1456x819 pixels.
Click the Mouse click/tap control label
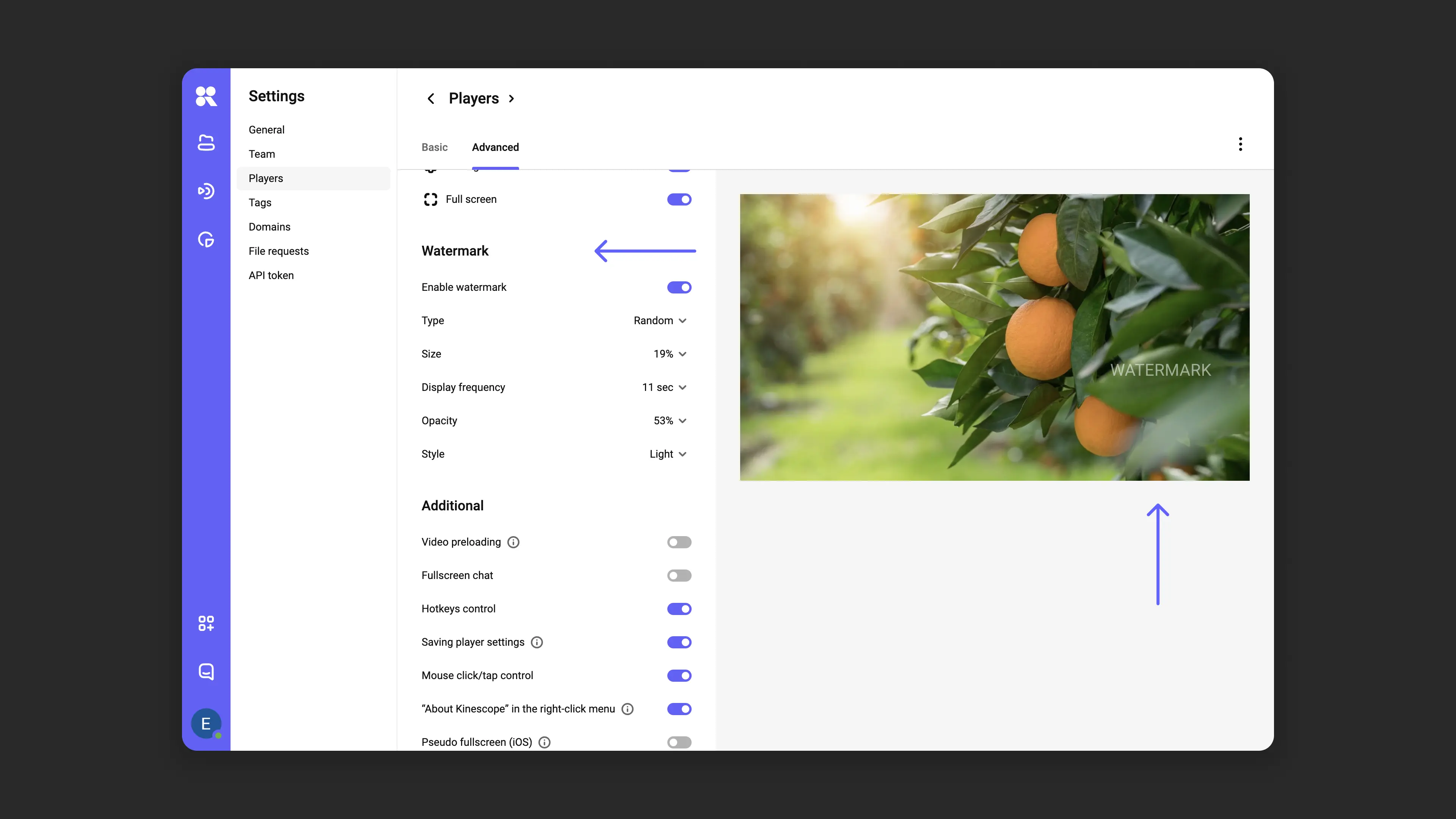[x=477, y=675]
